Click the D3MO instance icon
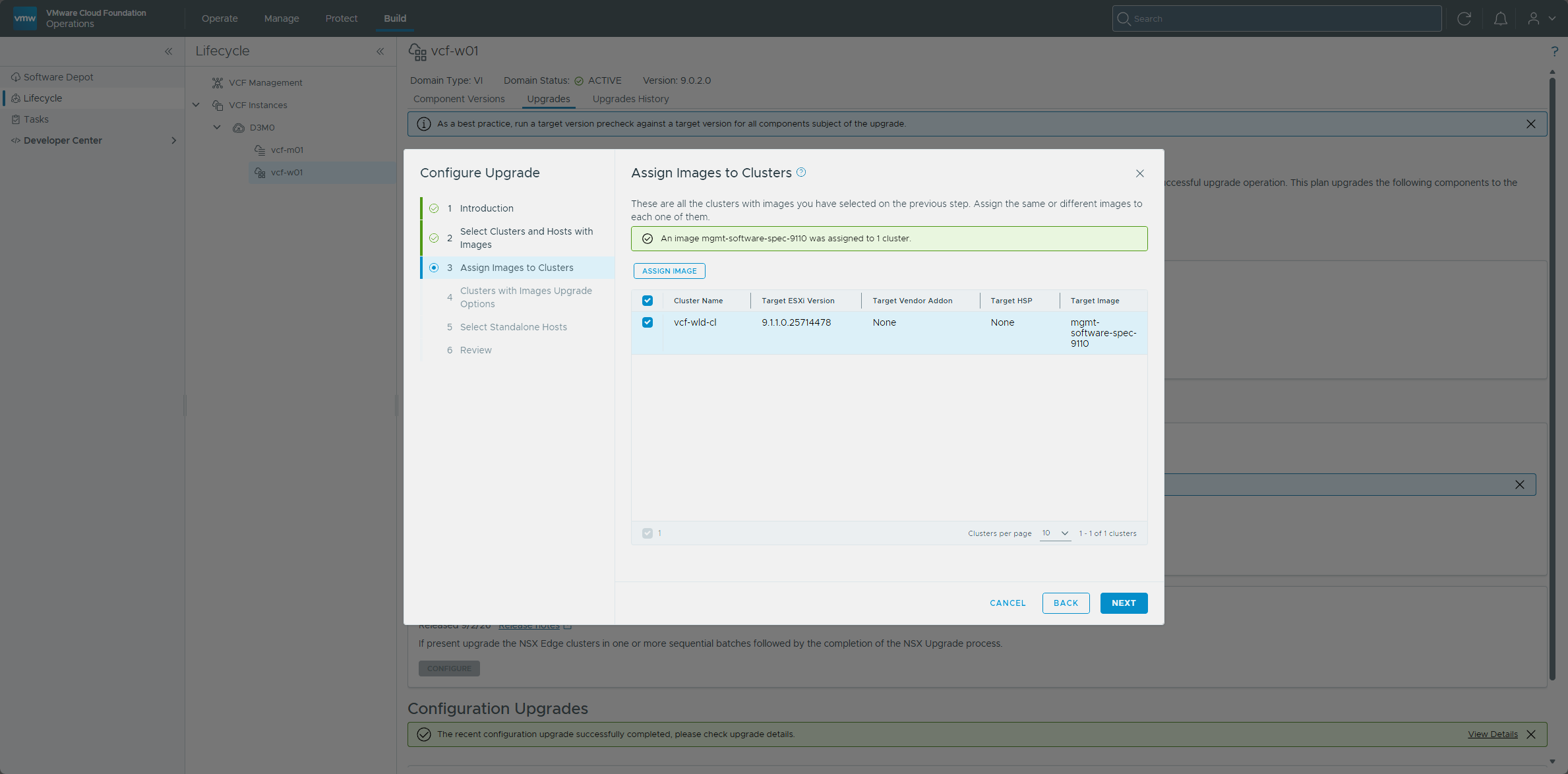 click(x=239, y=127)
